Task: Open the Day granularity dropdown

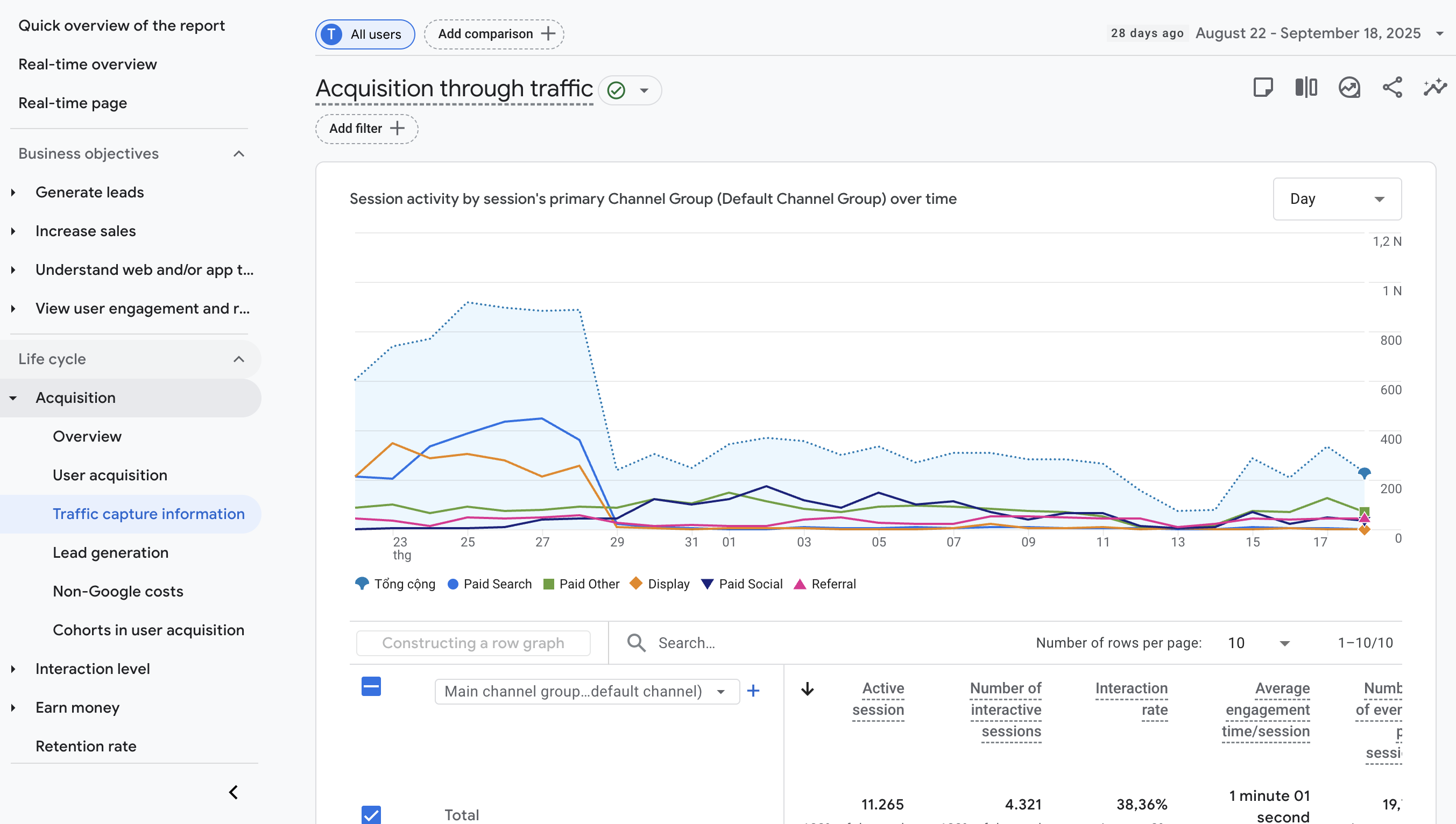Action: click(x=1337, y=199)
